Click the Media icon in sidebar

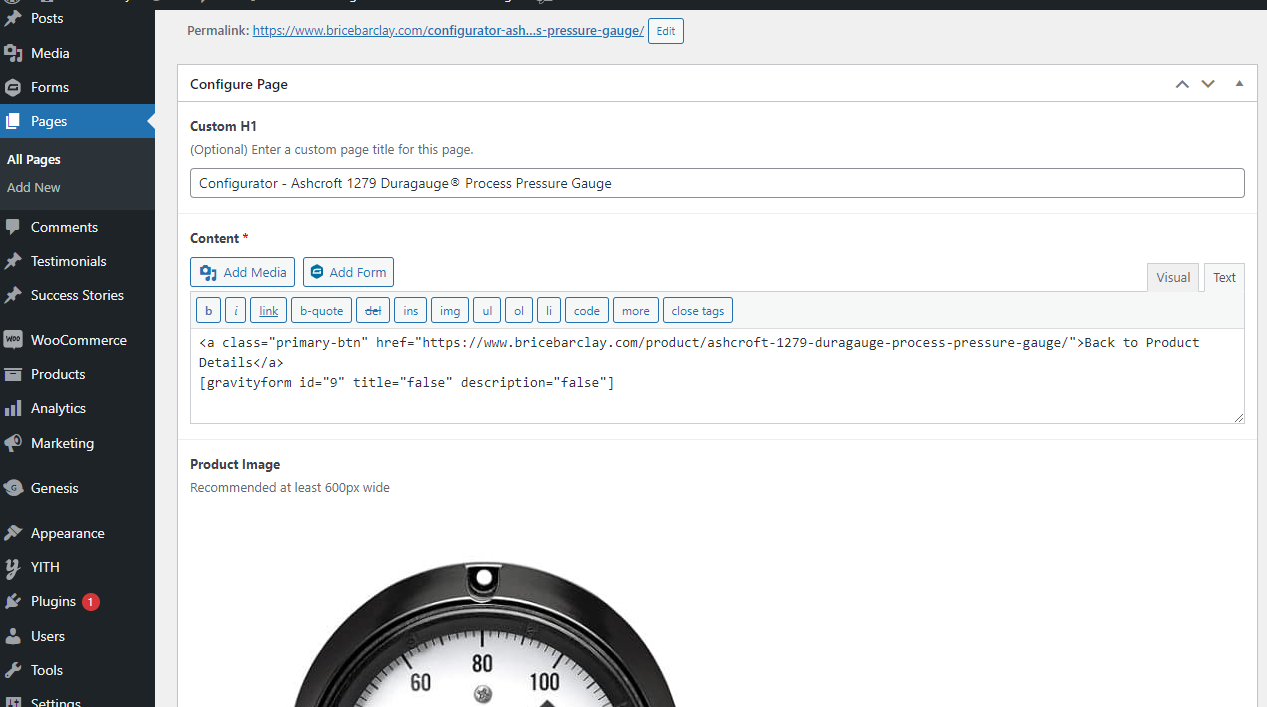(13, 53)
